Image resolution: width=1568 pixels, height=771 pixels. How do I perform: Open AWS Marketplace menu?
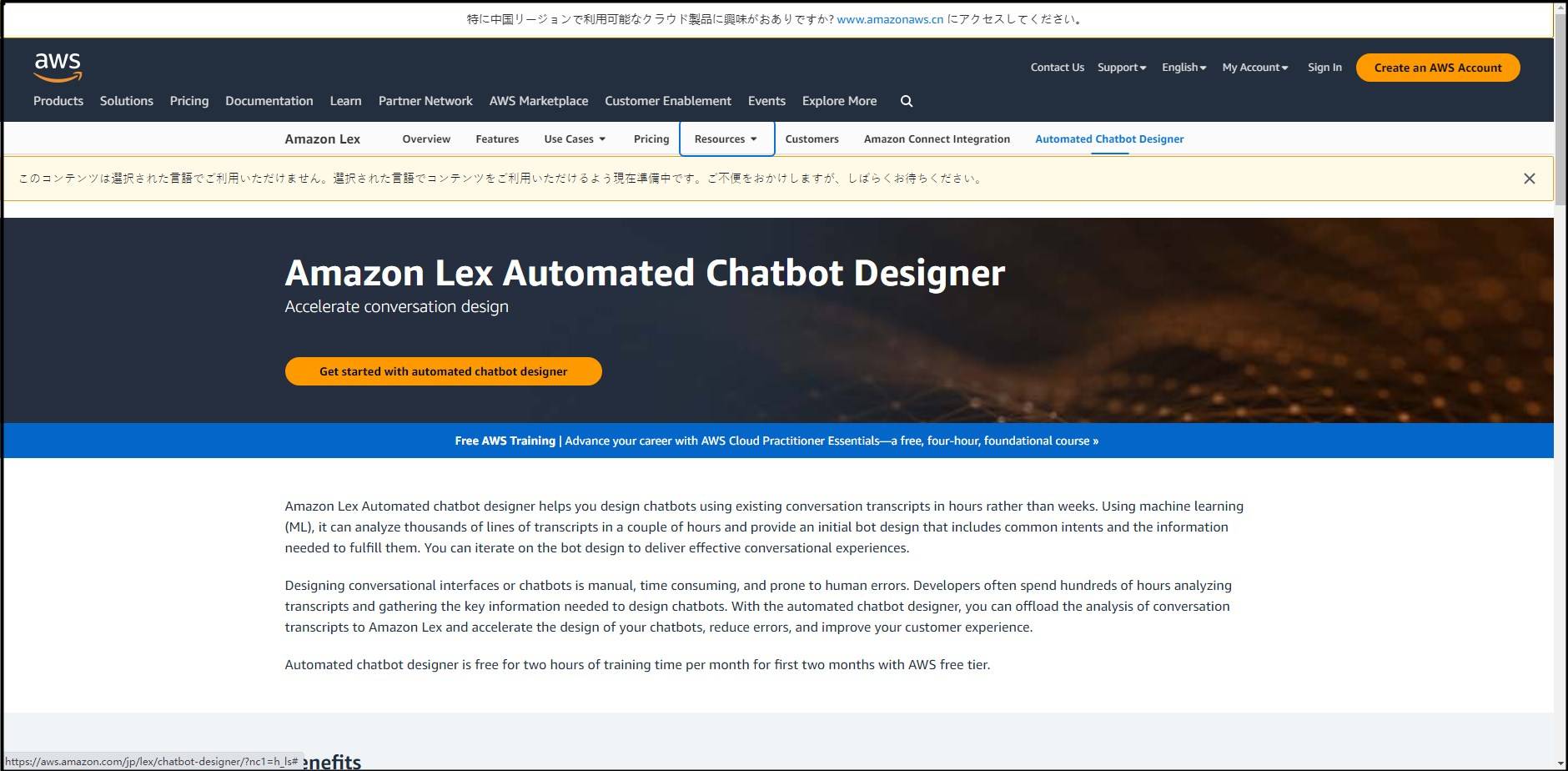(x=539, y=101)
